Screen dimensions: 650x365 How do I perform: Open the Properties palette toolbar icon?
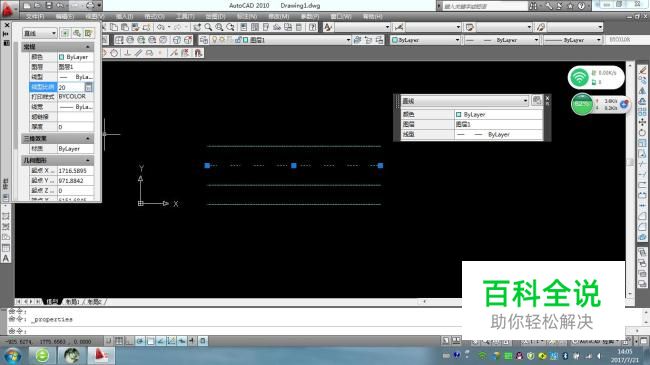point(244,27)
